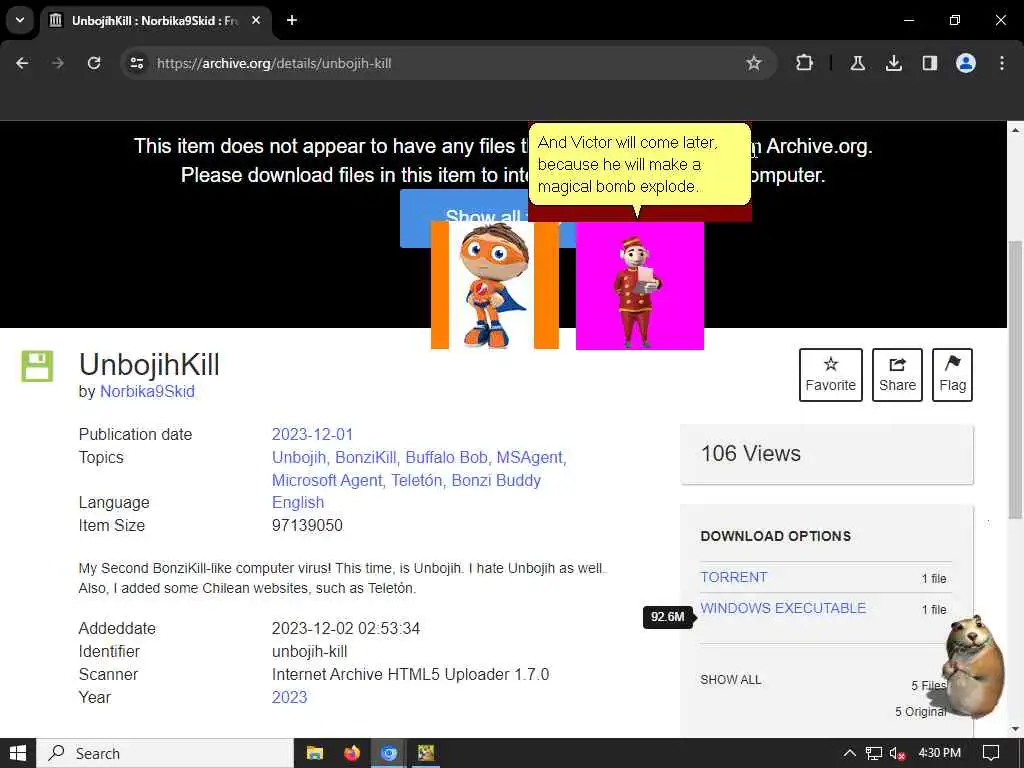
Task: Show hidden system tray icons
Action: pos(849,753)
